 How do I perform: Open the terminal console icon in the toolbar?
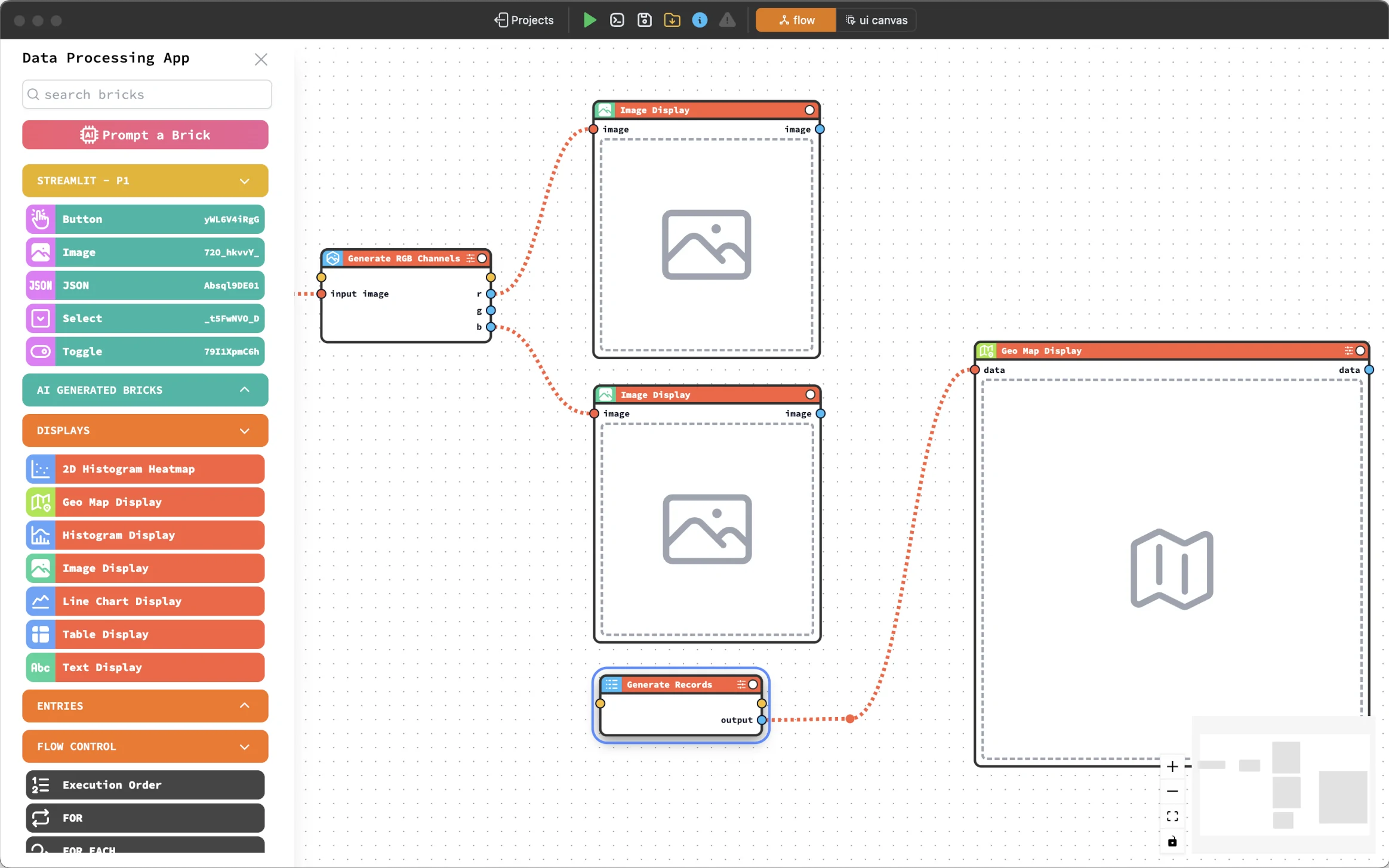click(617, 20)
